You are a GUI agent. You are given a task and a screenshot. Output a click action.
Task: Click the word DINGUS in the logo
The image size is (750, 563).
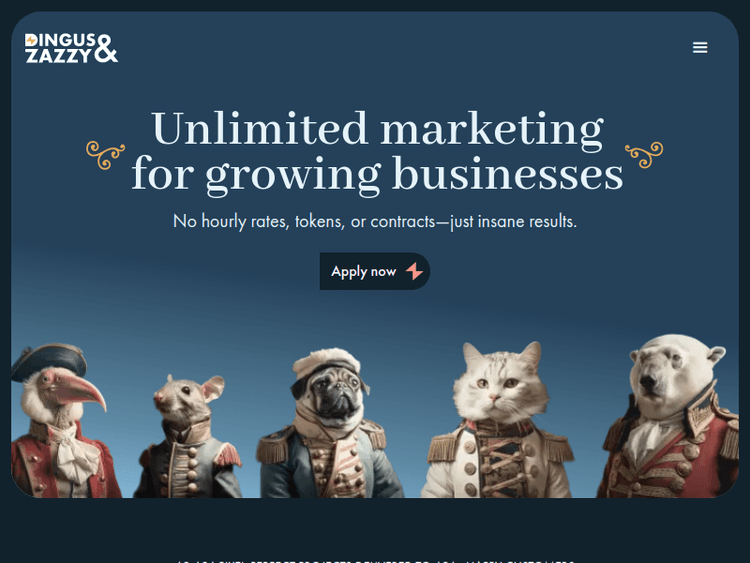point(60,40)
